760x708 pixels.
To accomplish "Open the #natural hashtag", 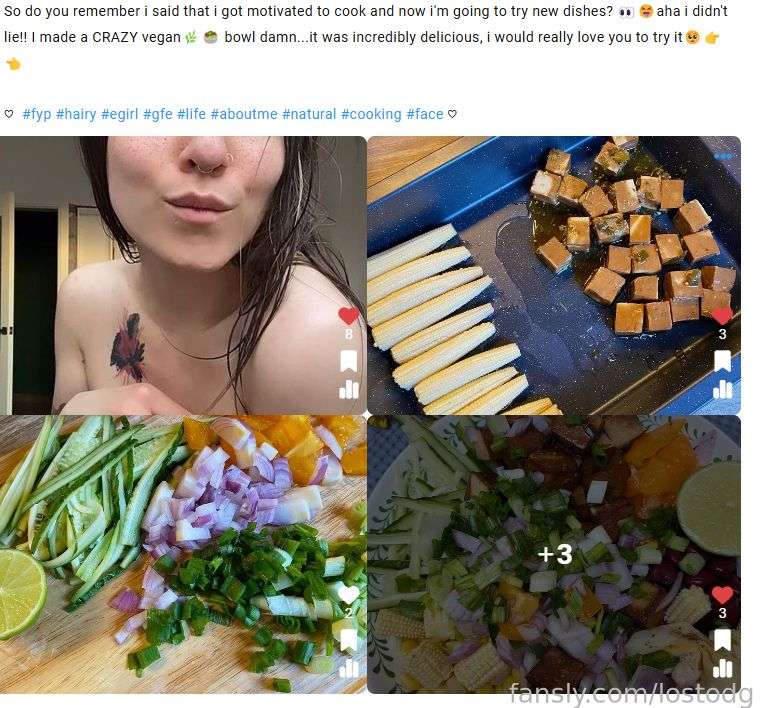I will pyautogui.click(x=309, y=114).
